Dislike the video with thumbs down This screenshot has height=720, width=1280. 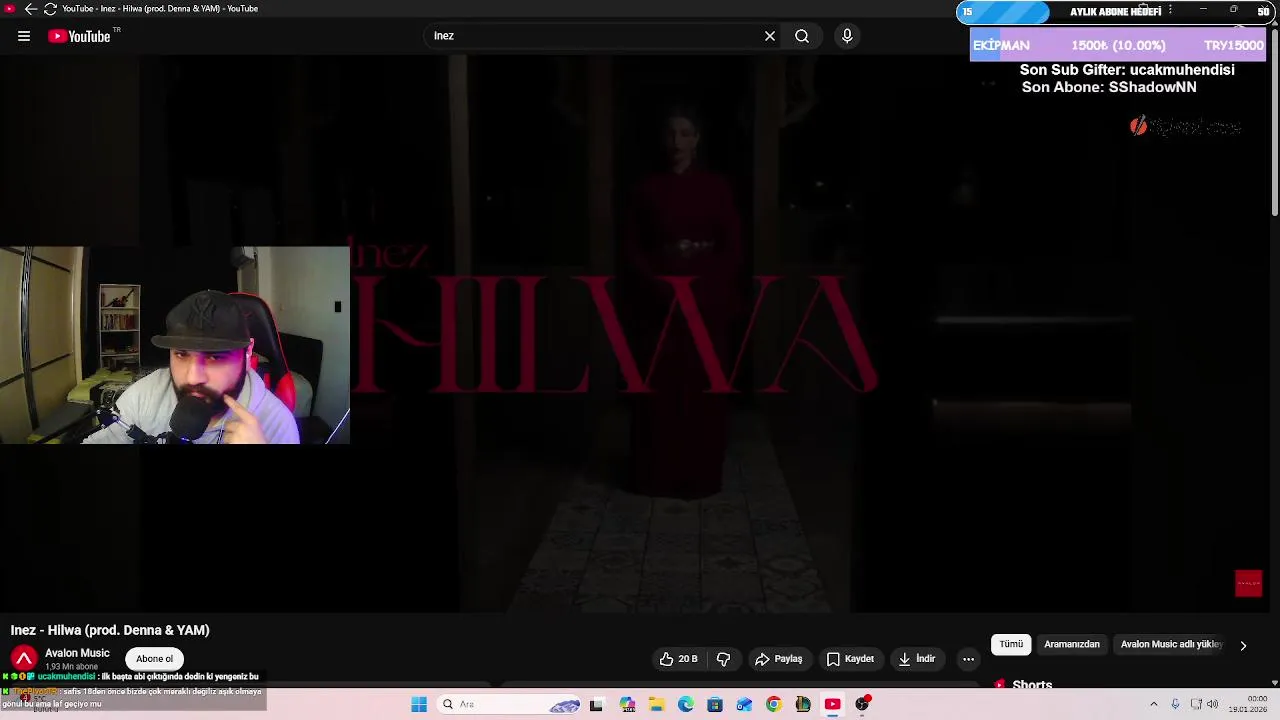(724, 659)
